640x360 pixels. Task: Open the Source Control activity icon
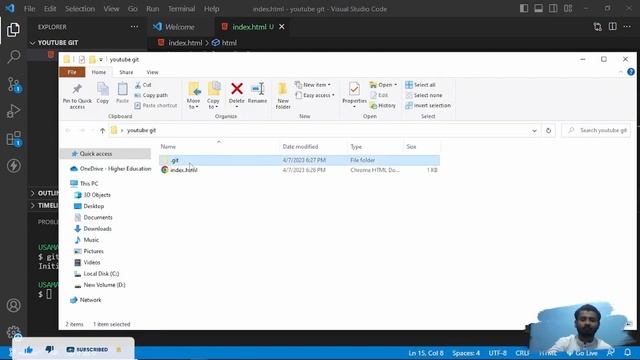14,84
